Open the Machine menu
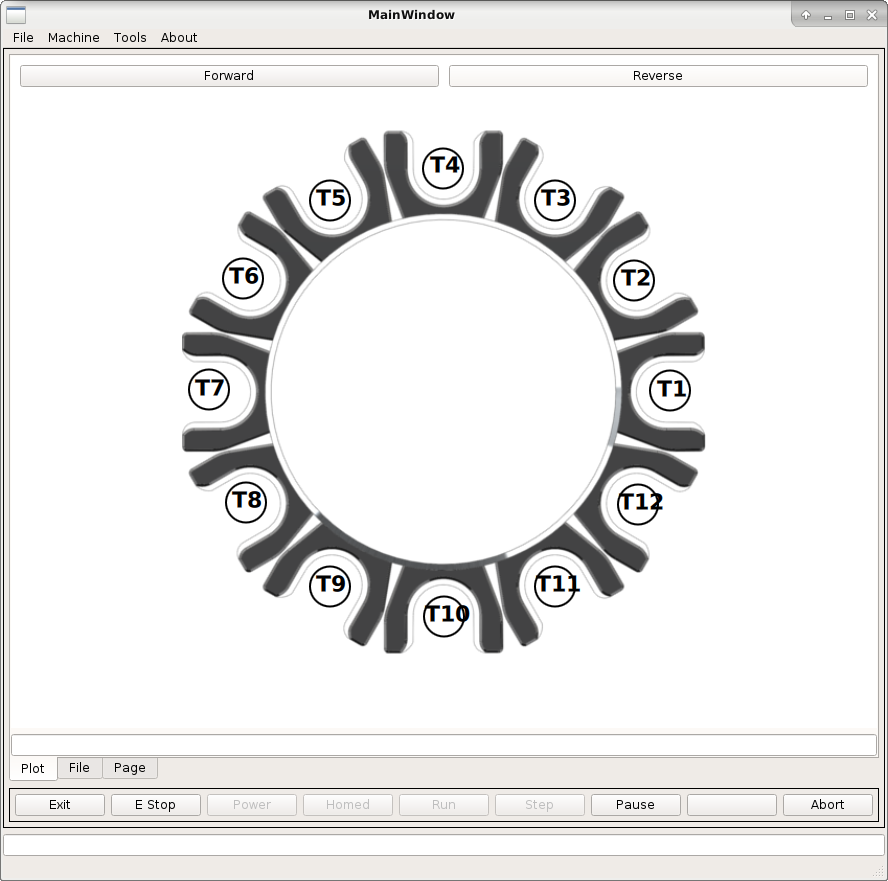 click(x=74, y=37)
